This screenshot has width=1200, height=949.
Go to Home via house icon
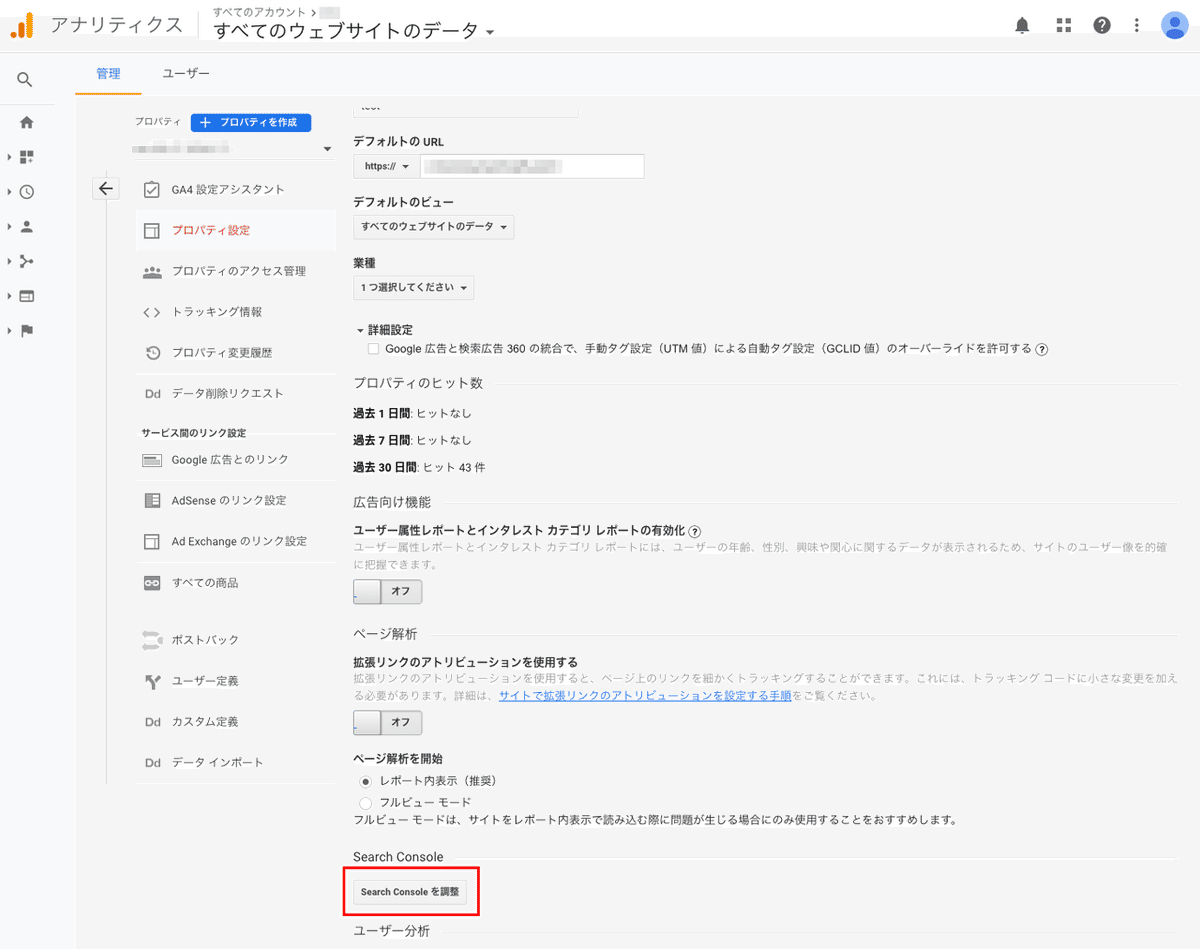tap(27, 122)
